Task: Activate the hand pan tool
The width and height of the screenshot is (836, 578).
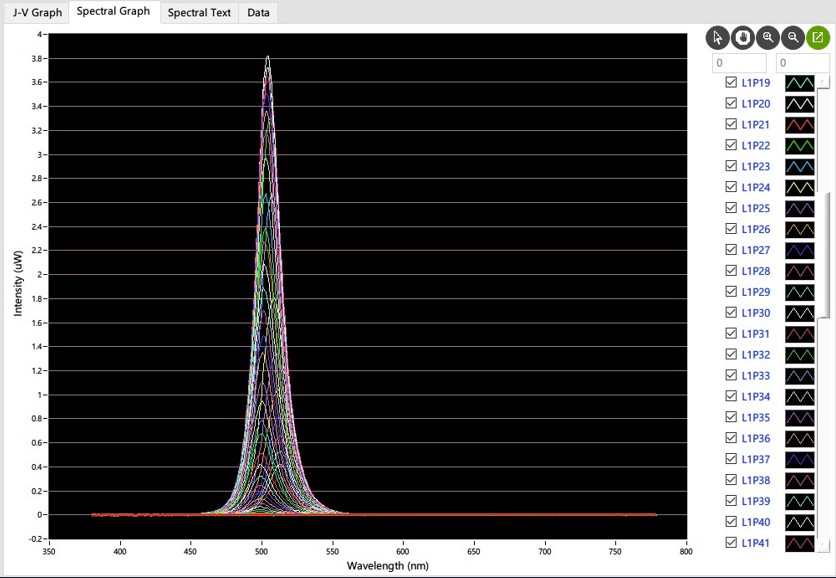Action: (743, 38)
